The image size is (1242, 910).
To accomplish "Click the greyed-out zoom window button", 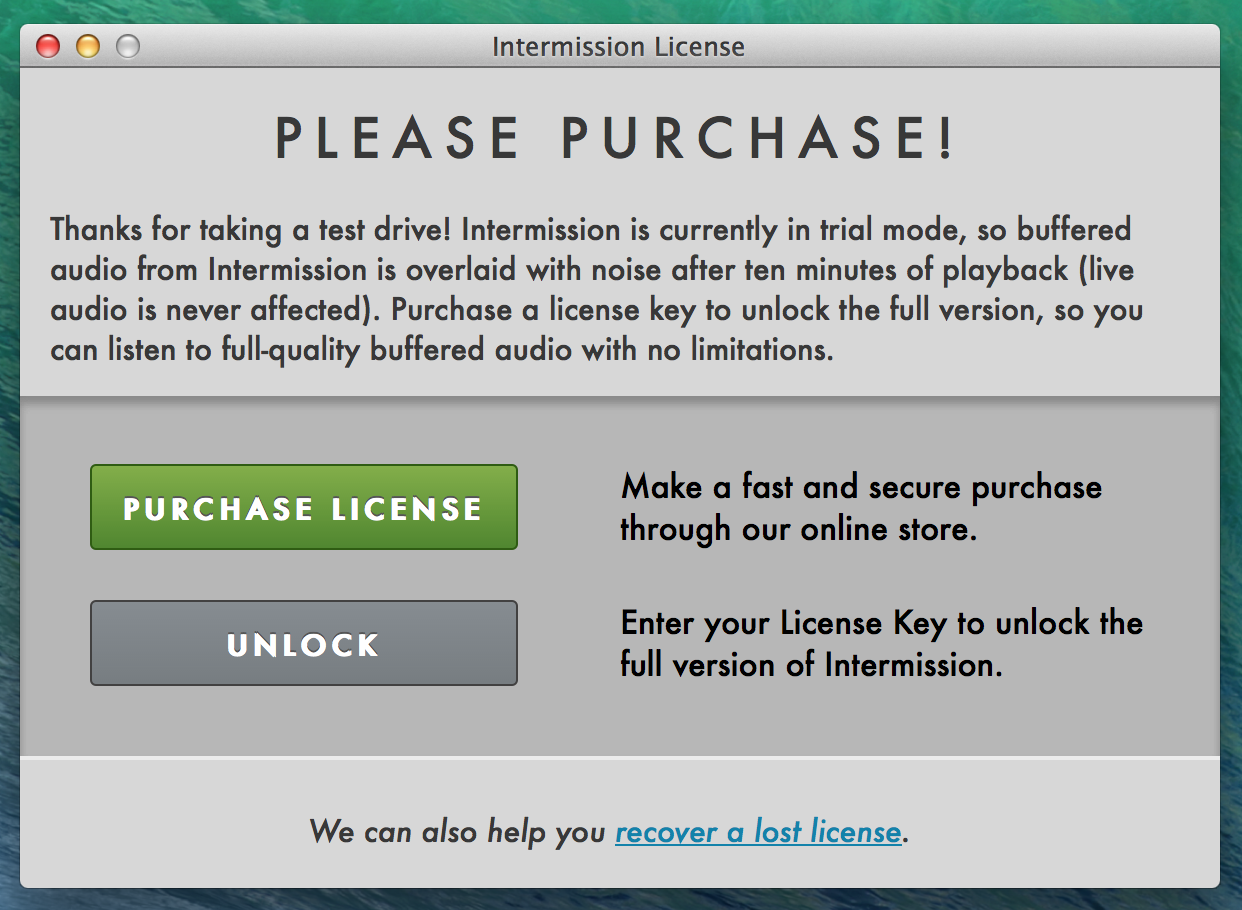I will coord(128,46).
